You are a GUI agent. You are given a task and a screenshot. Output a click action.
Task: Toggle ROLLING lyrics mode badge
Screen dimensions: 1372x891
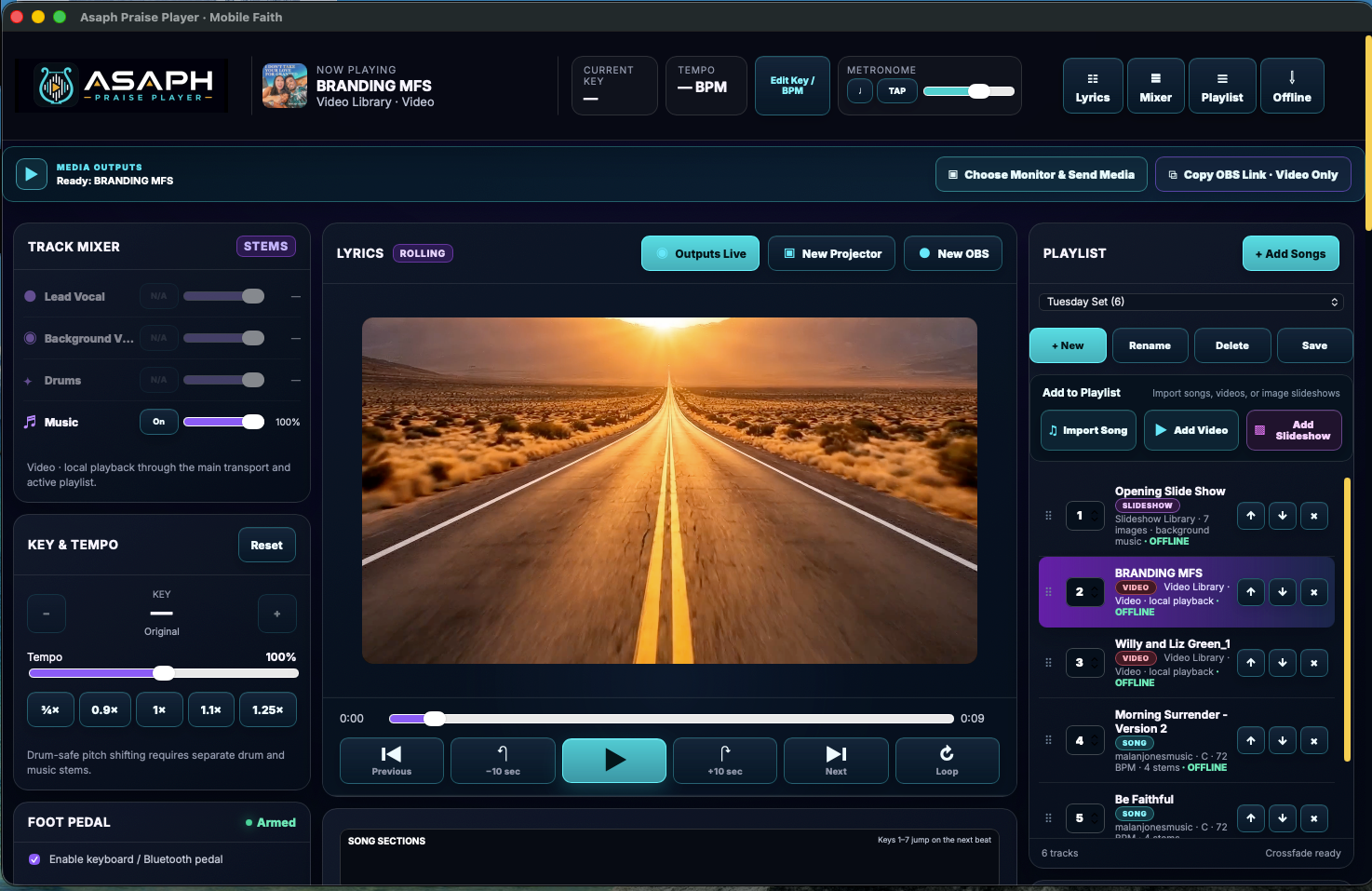[423, 253]
